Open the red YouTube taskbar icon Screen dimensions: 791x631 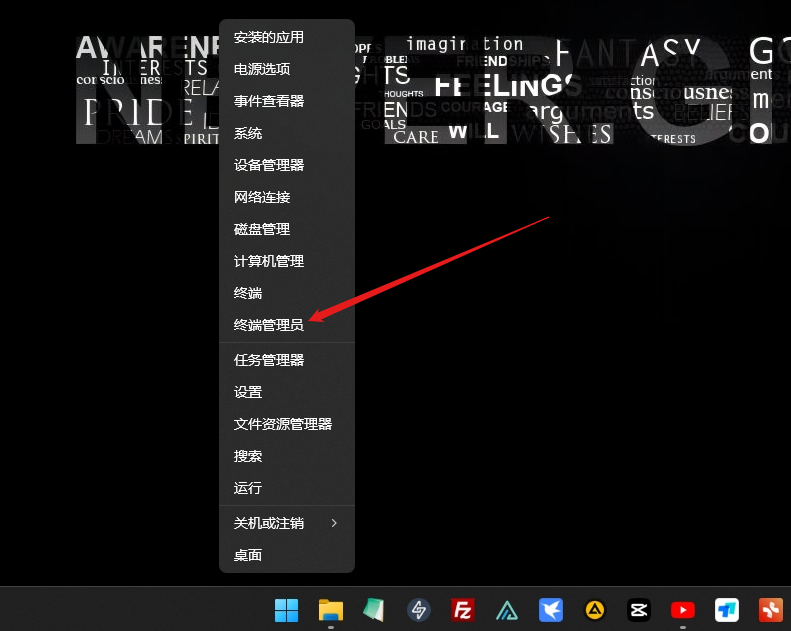[682, 609]
